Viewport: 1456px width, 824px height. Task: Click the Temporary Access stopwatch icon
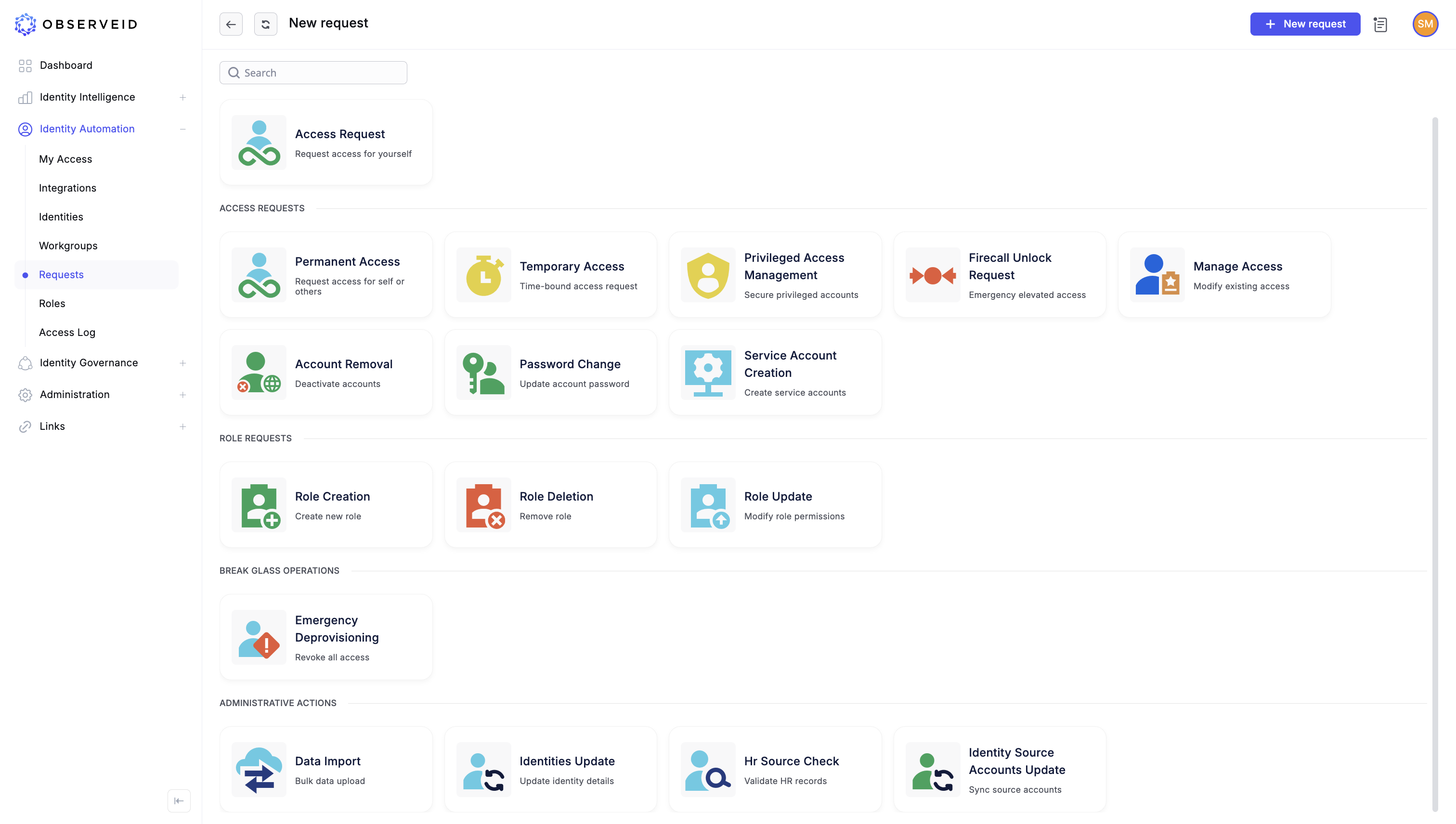483,275
